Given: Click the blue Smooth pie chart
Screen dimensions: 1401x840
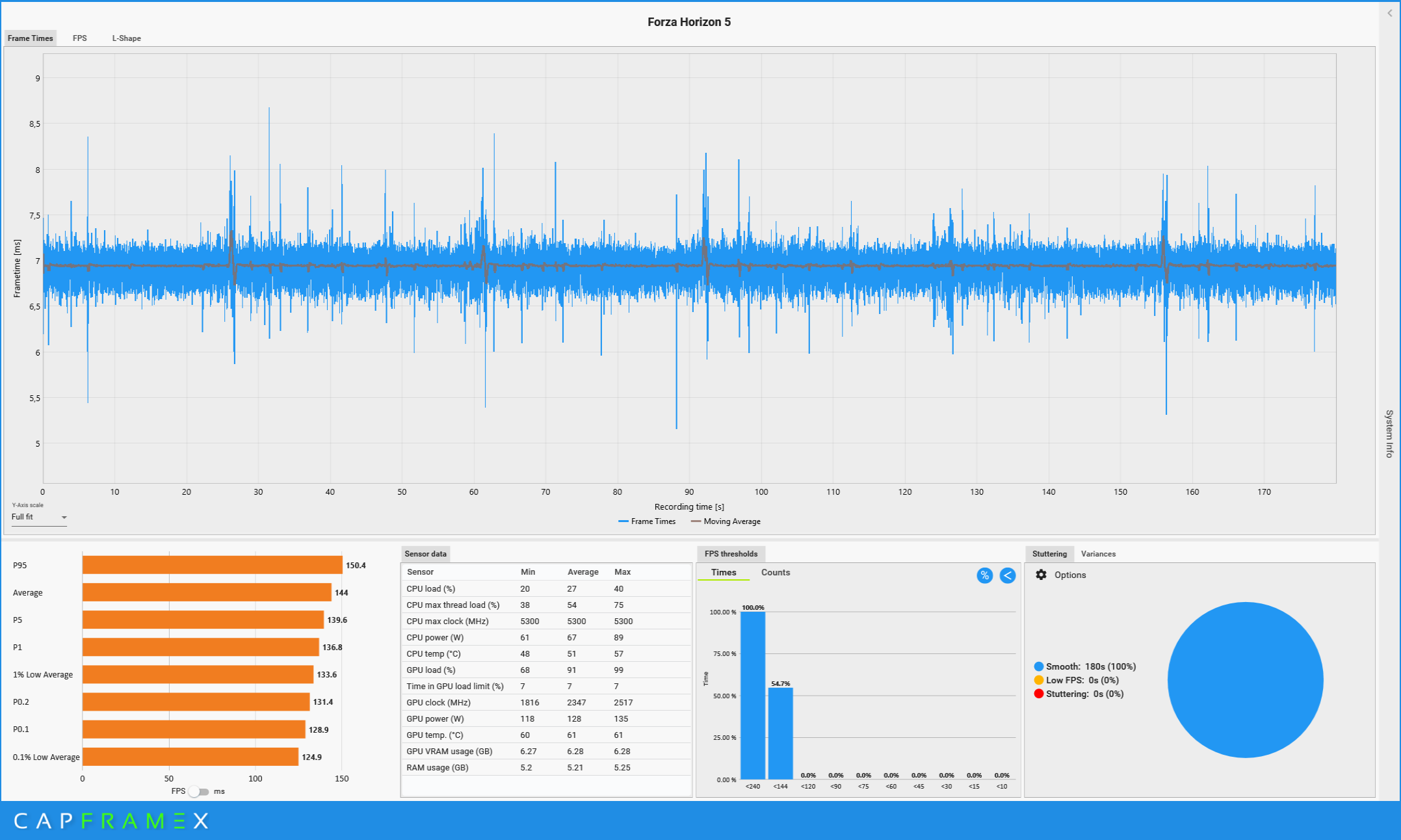Looking at the screenshot, I should pos(1245,679).
